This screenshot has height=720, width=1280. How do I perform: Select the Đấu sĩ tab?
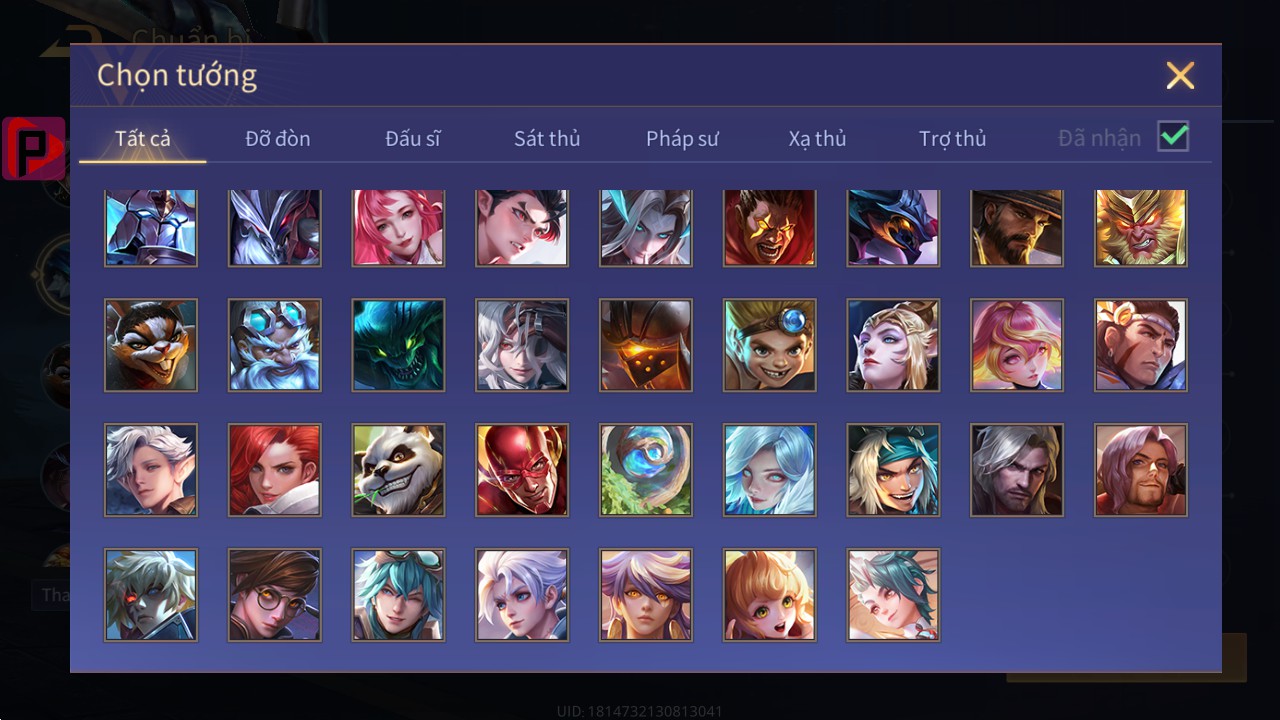[x=413, y=139]
